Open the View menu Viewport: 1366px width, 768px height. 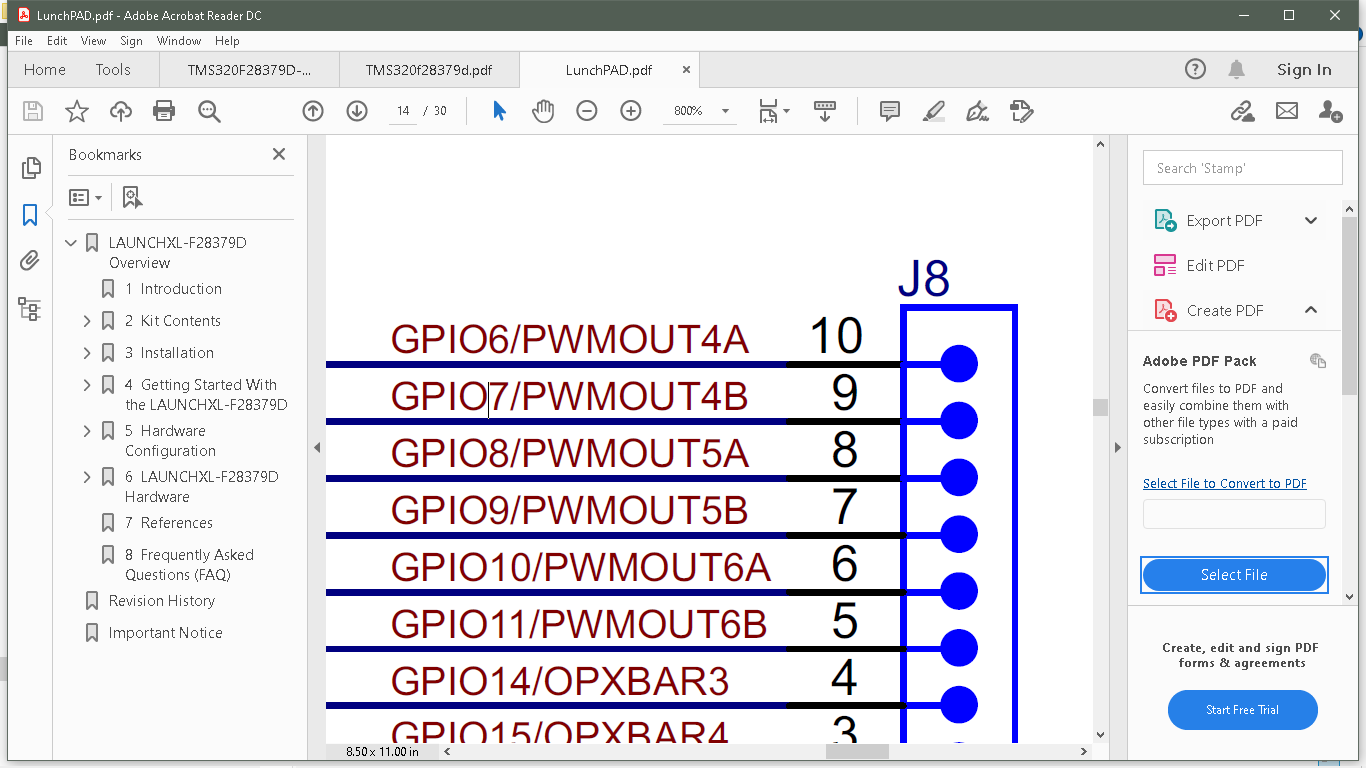94,41
